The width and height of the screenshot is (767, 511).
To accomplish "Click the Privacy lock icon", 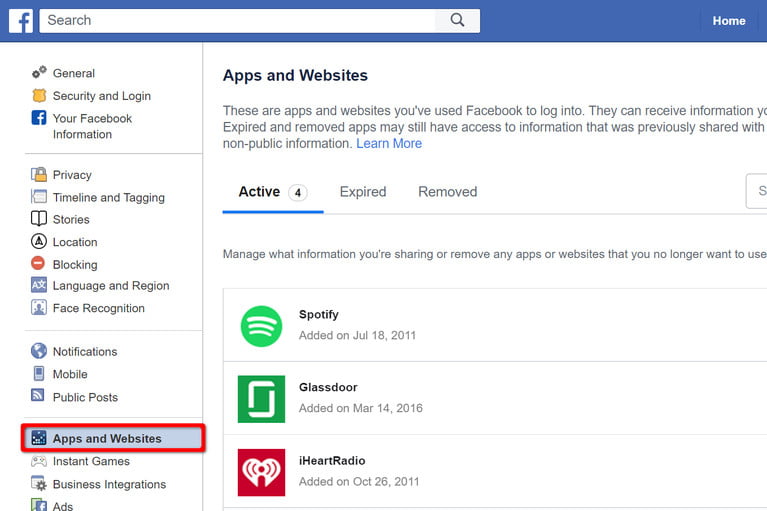I will tap(39, 174).
